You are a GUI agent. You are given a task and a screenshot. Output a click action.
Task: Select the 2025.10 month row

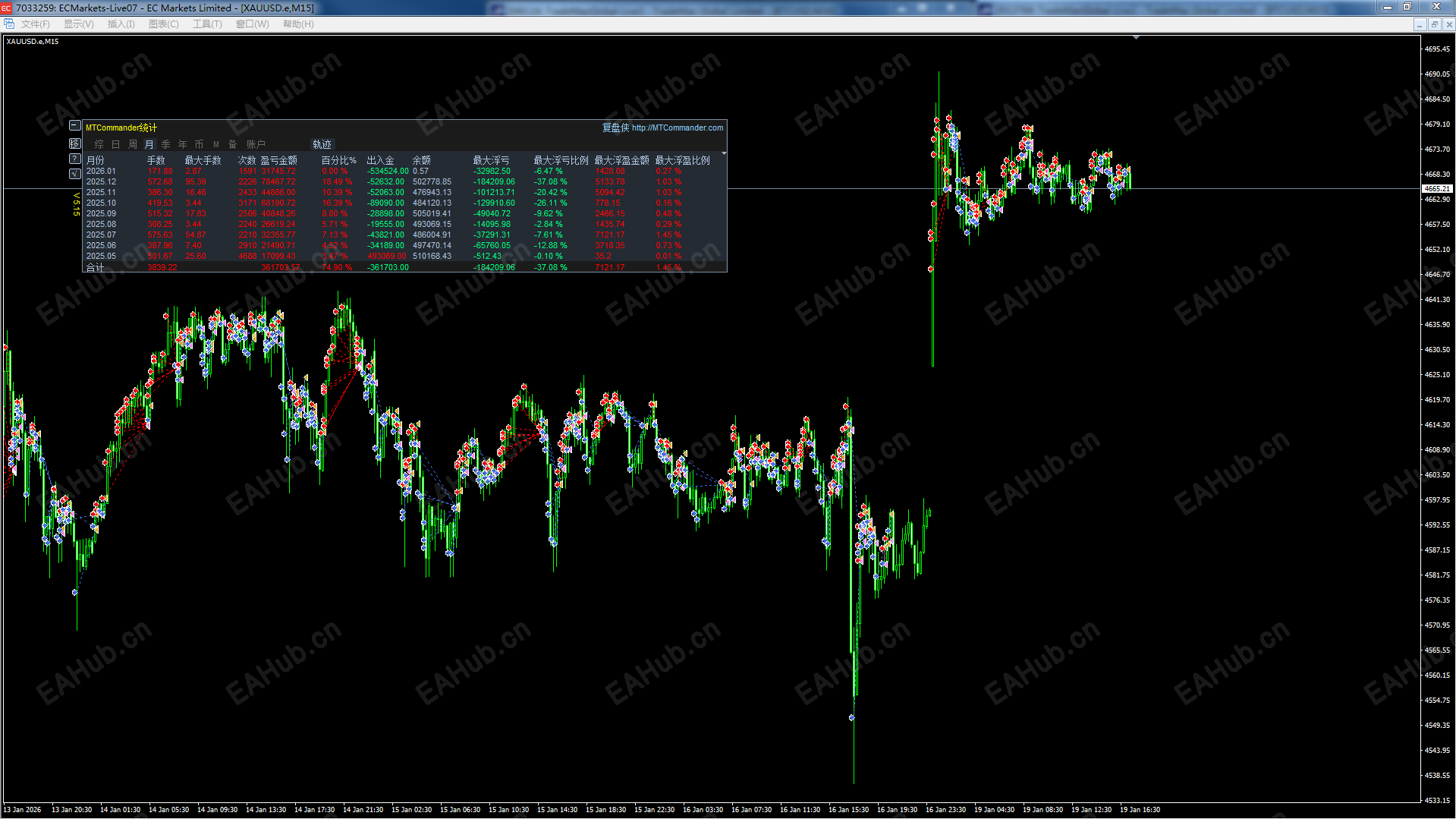click(404, 203)
